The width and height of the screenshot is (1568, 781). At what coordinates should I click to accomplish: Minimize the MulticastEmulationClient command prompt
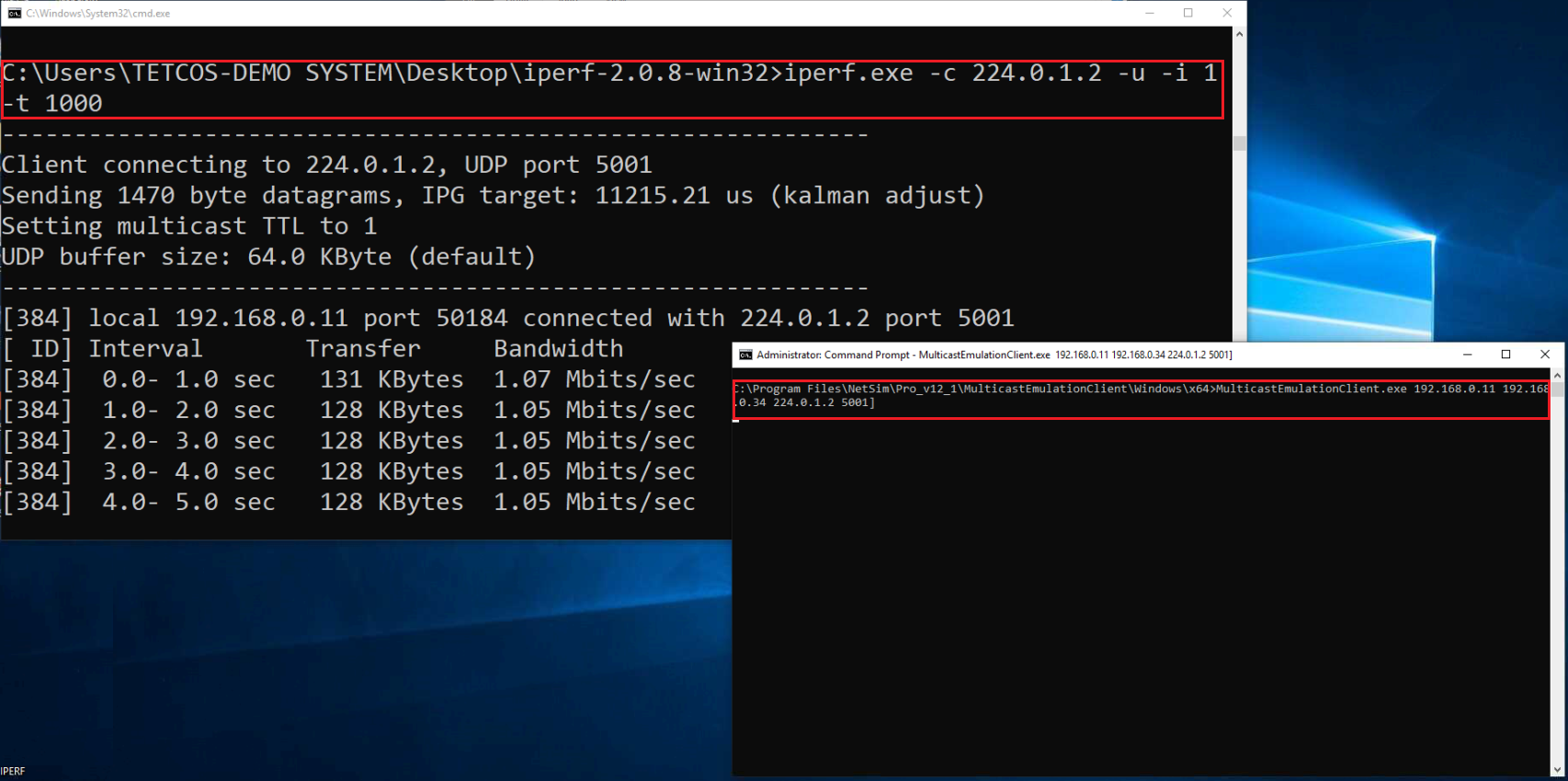pyautogui.click(x=1468, y=355)
